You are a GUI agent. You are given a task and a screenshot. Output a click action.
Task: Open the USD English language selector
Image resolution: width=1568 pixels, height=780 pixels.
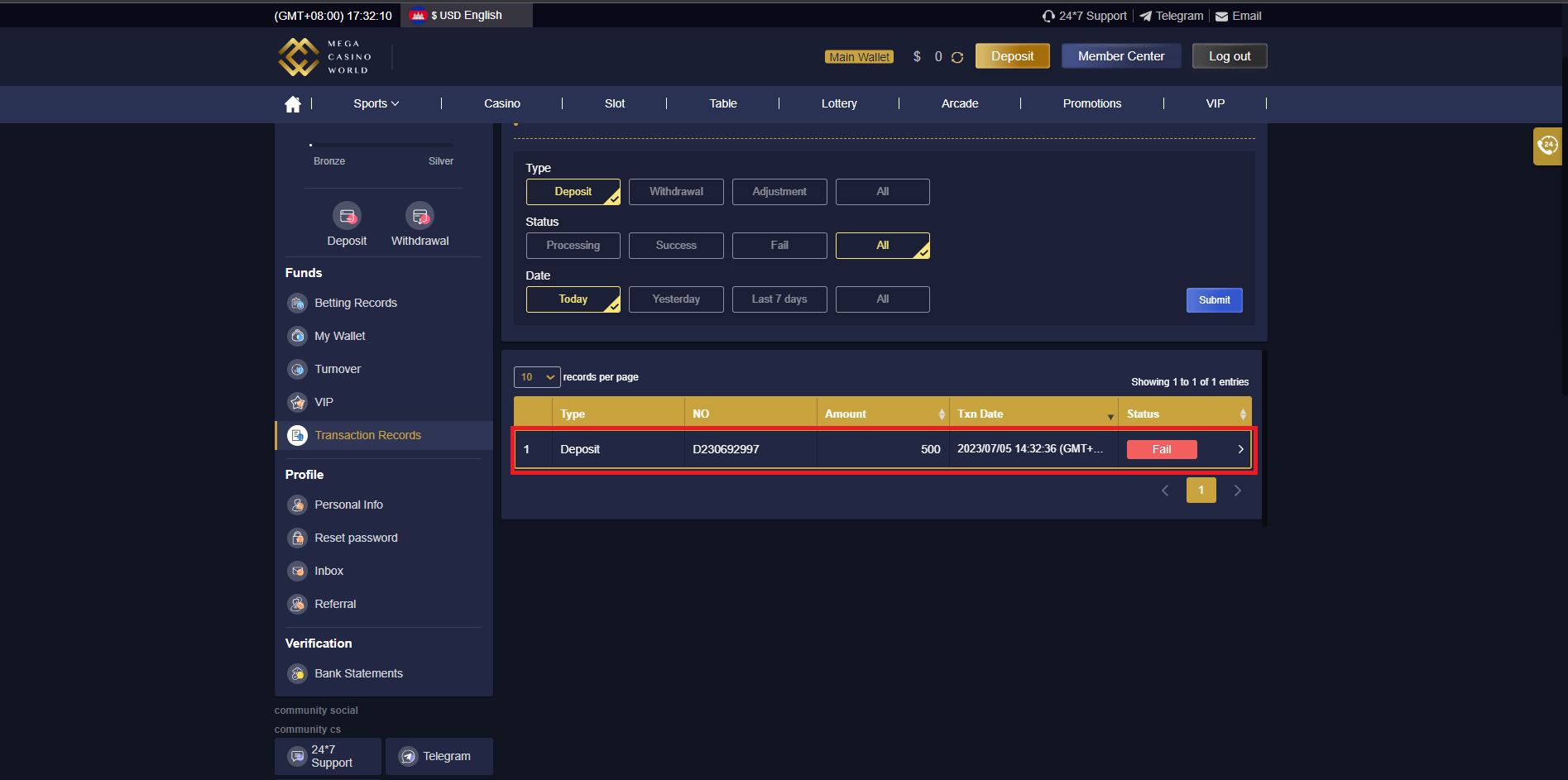[x=467, y=16]
